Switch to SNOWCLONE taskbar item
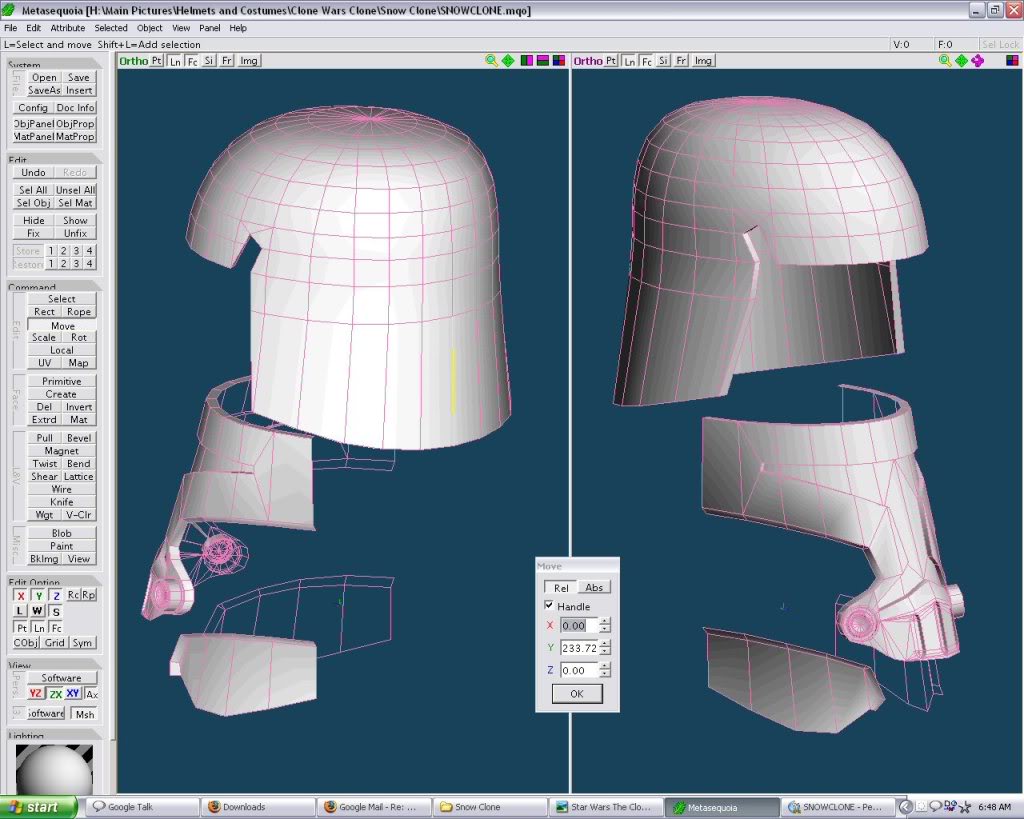Viewport: 1024px width, 819px height. tap(839, 807)
